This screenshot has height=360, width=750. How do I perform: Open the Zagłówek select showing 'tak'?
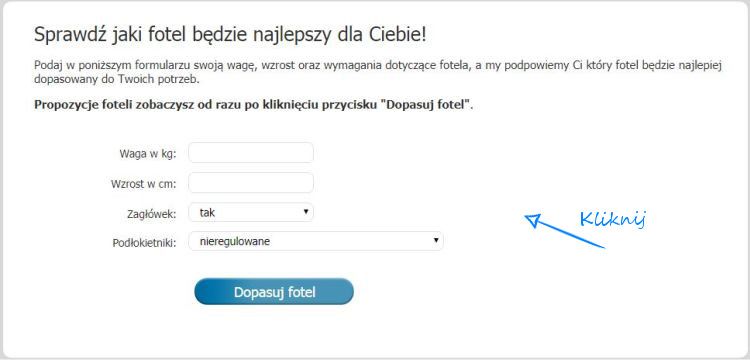pyautogui.click(x=251, y=212)
